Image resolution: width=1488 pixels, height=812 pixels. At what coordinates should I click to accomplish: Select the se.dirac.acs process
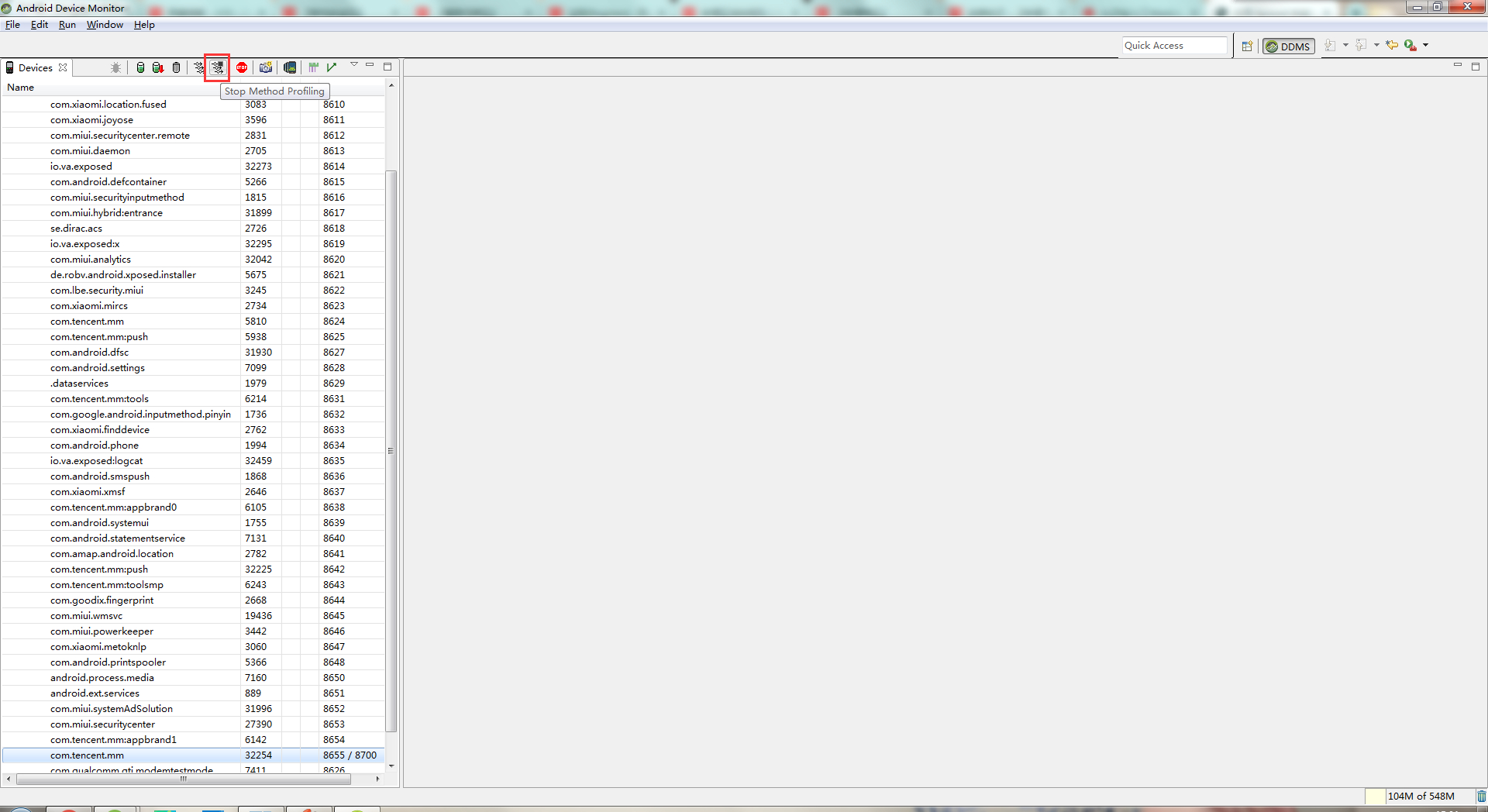194,228
